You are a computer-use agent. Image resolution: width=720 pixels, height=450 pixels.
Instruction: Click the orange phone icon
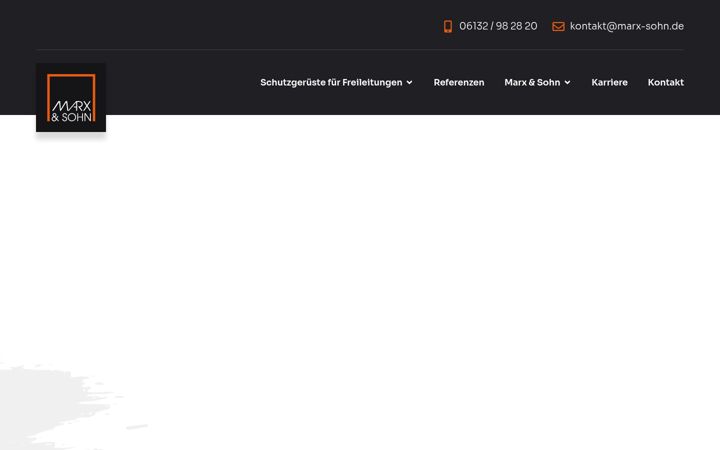tap(448, 26)
